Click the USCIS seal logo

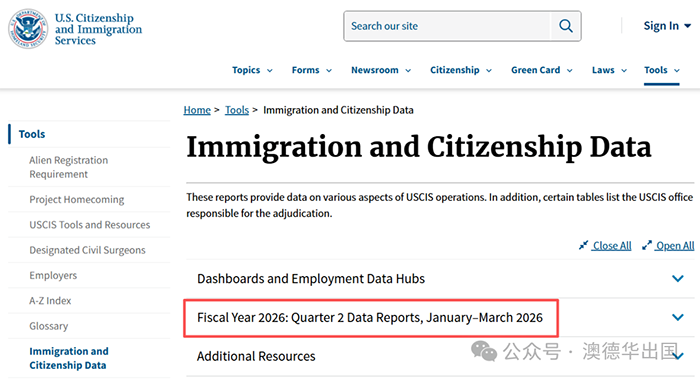point(28,29)
